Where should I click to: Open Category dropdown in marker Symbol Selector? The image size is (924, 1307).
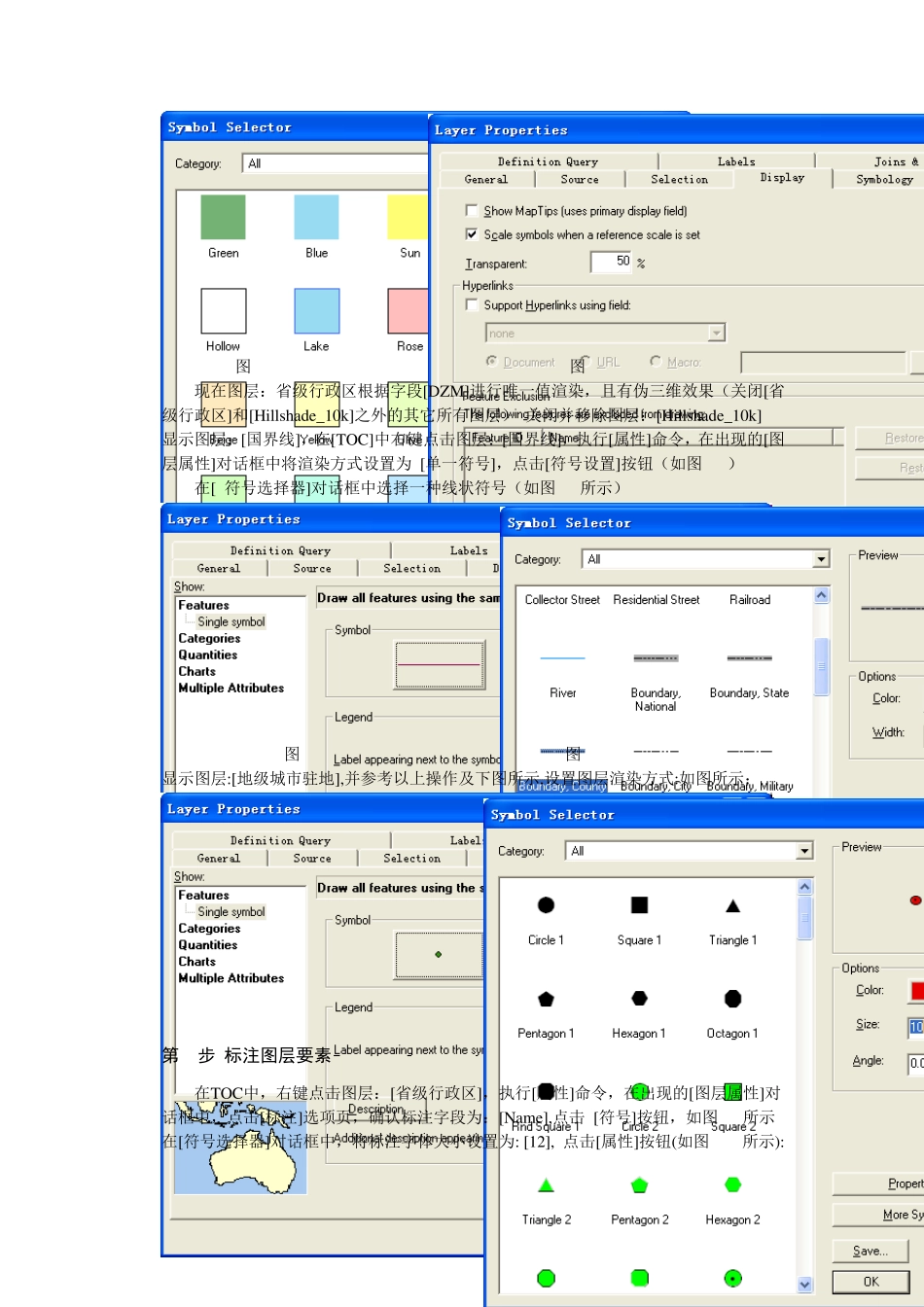[x=805, y=851]
